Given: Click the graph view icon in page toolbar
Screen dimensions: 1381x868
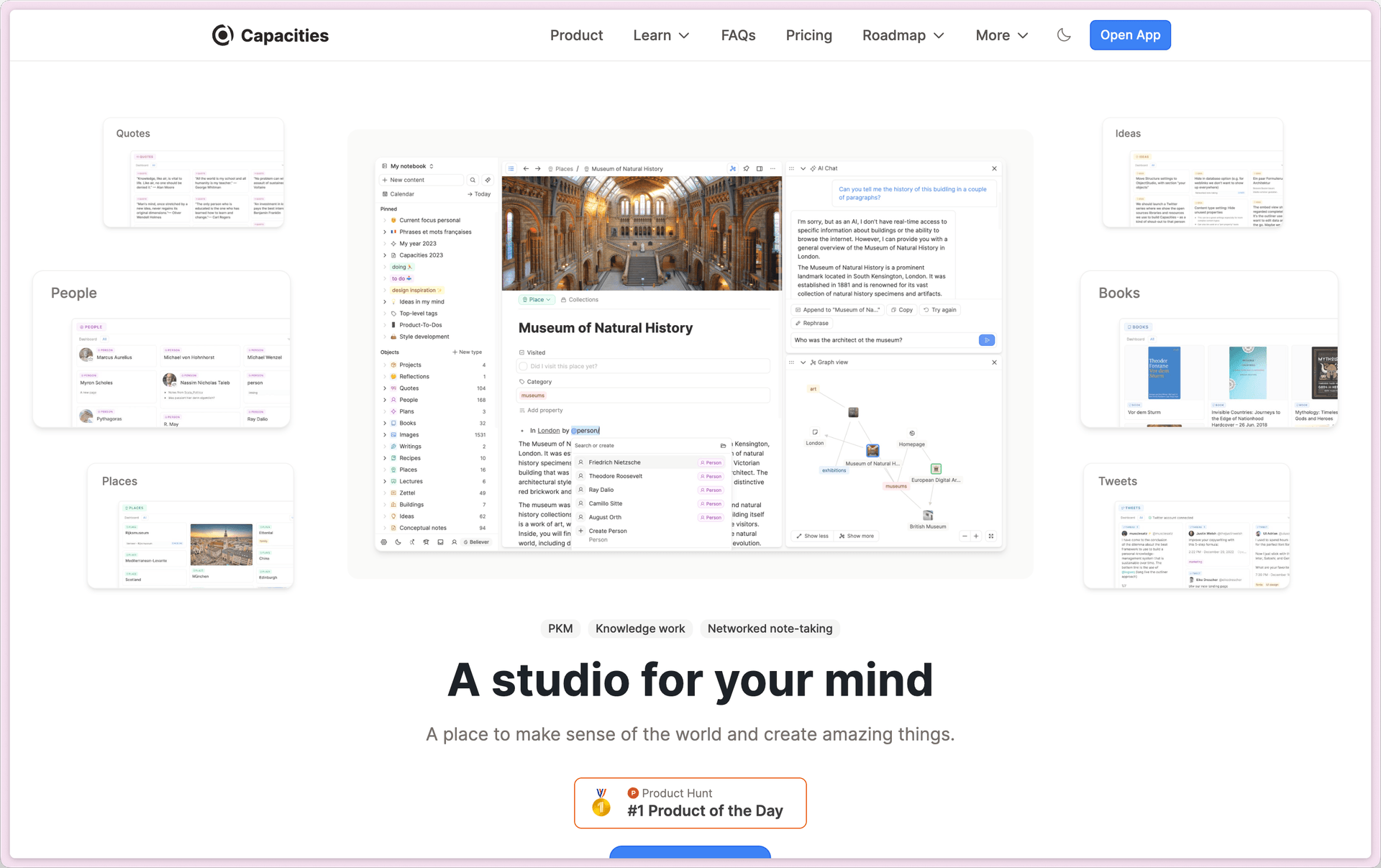Looking at the screenshot, I should pyautogui.click(x=732, y=169).
